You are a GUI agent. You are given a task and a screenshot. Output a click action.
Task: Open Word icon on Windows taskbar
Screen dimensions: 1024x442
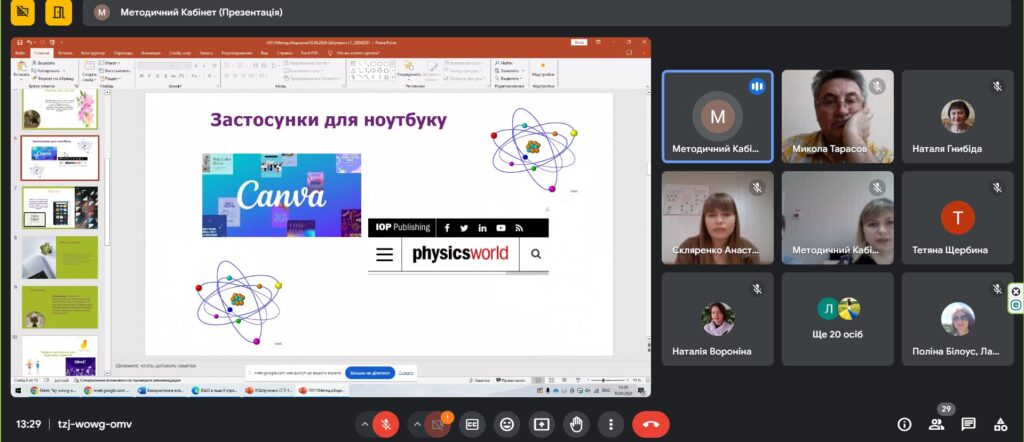142,390
